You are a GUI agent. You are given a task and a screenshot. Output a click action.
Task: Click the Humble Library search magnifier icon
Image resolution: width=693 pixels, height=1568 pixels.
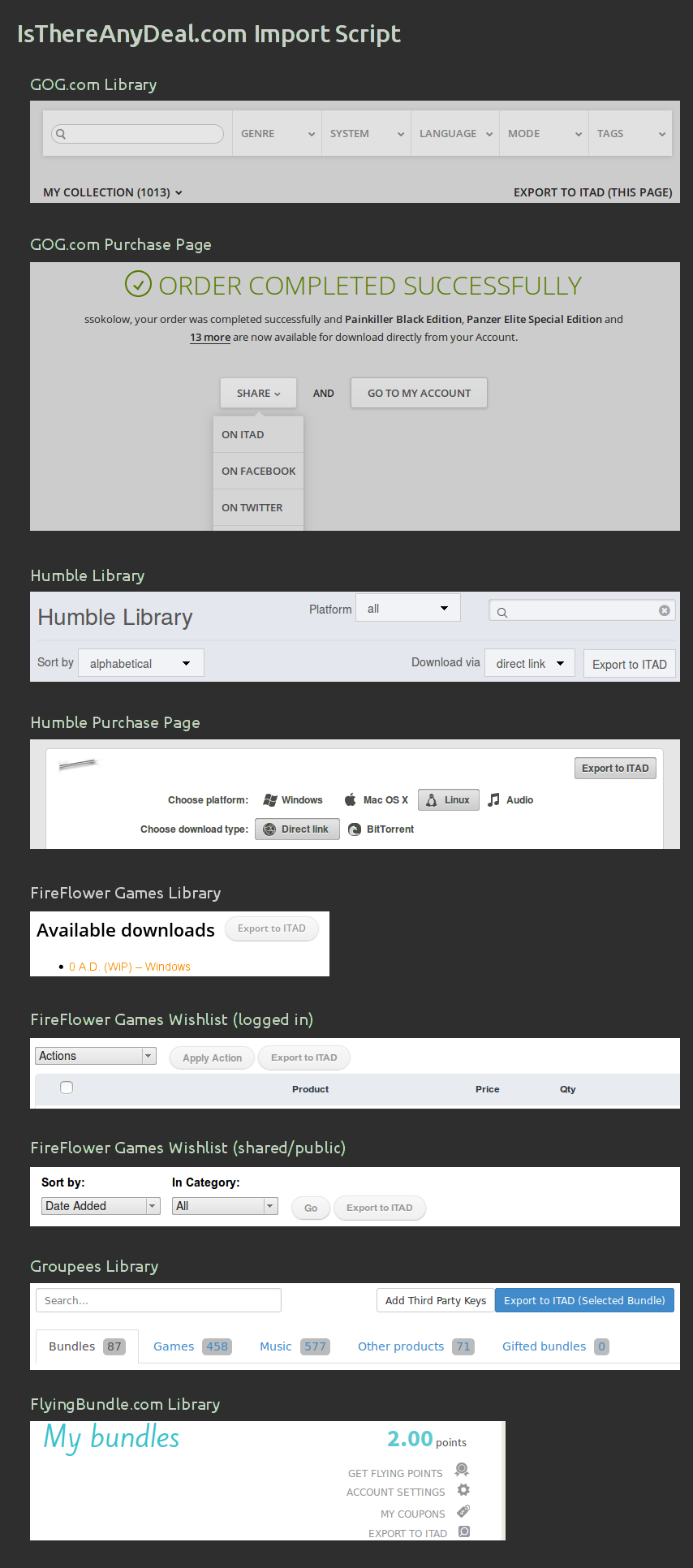[x=502, y=612]
